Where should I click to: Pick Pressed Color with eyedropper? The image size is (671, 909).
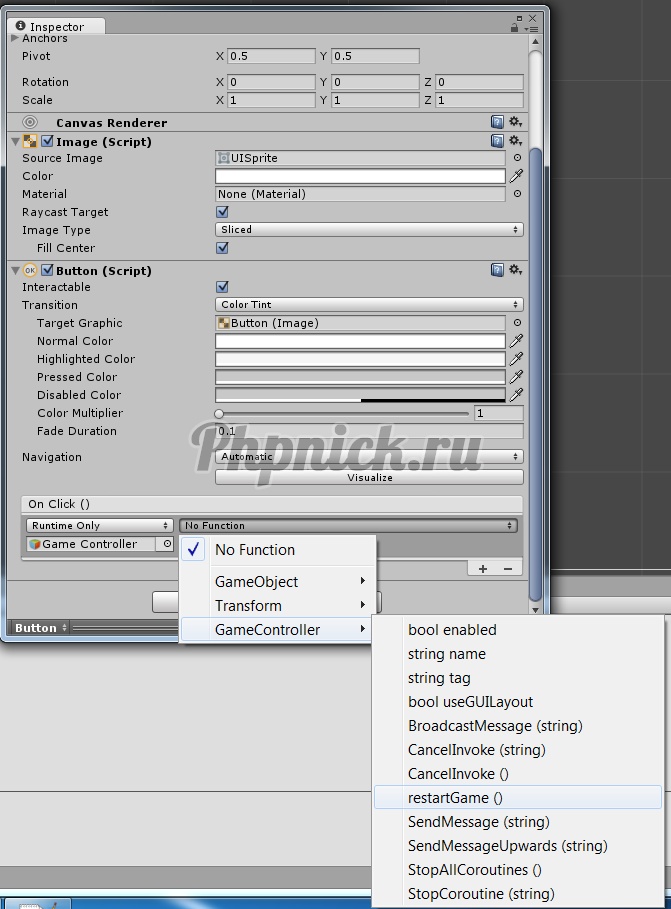click(516, 377)
